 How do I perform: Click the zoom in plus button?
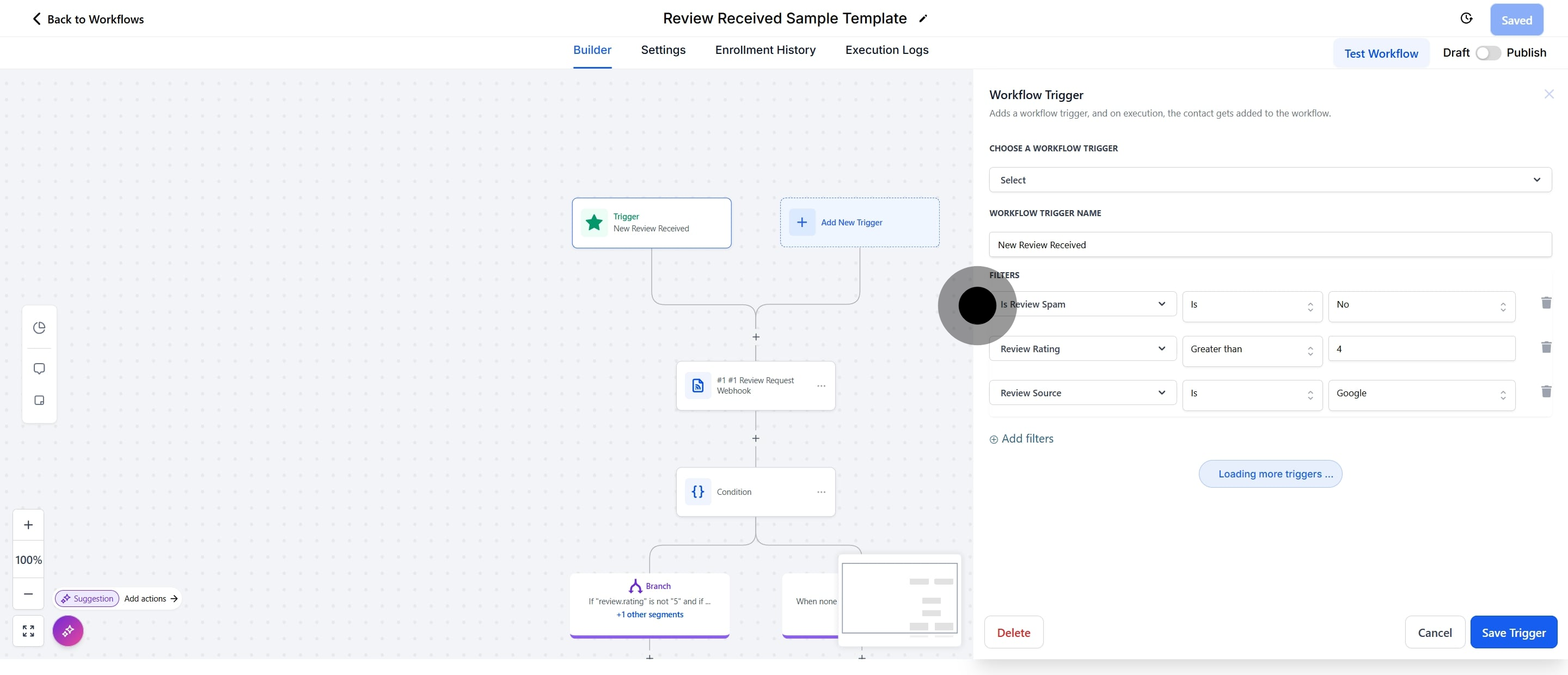[29, 525]
